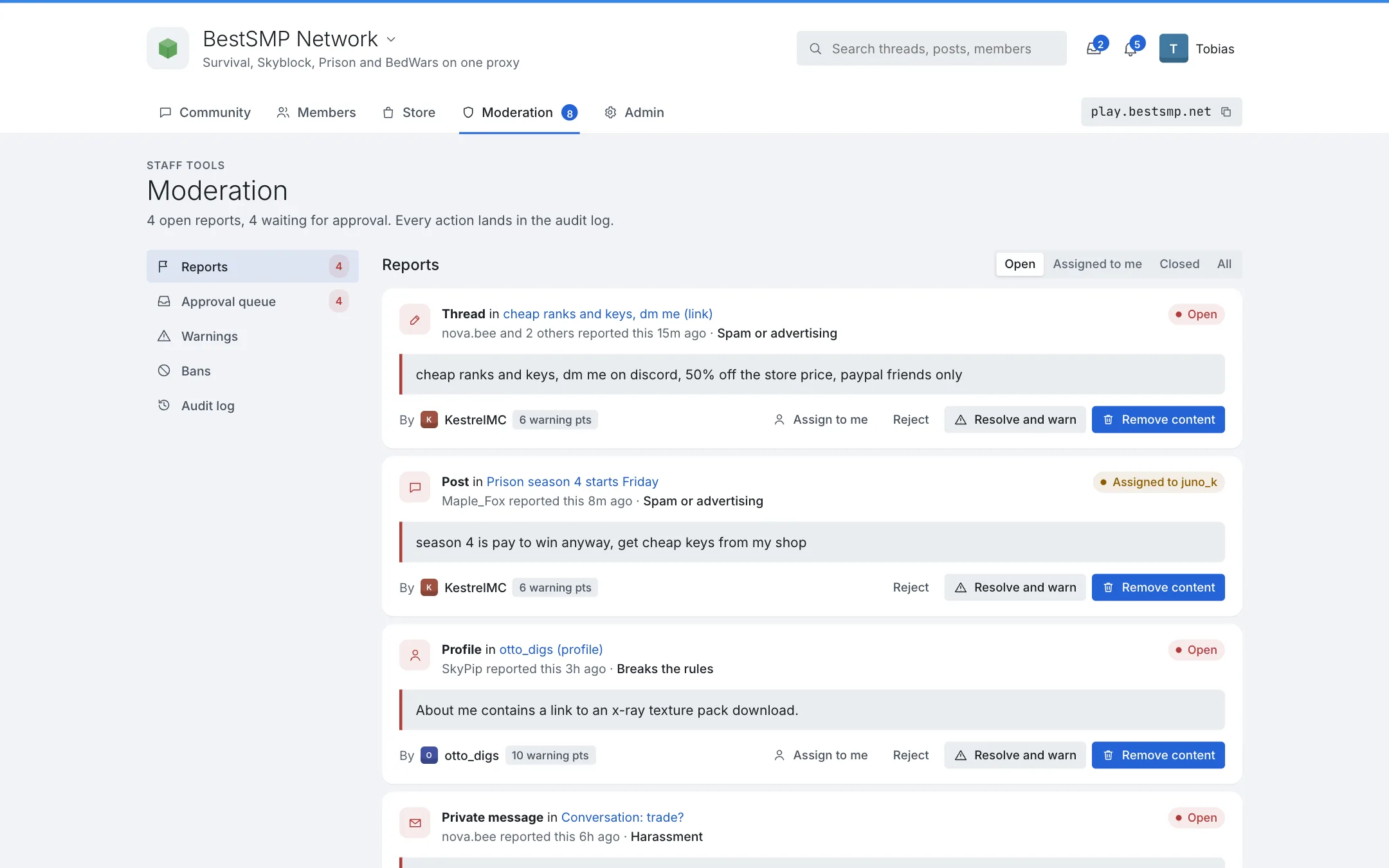Reject the Prison season 4 post report

911,587
